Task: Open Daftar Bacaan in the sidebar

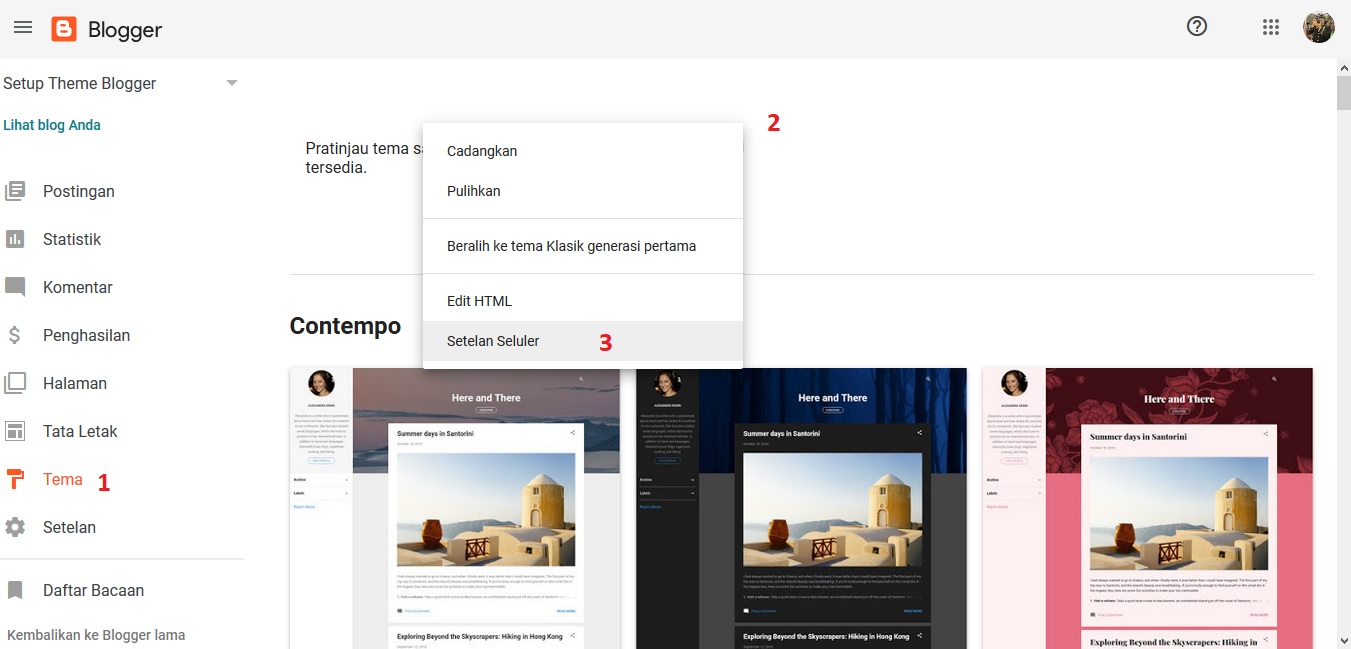Action: click(x=94, y=590)
